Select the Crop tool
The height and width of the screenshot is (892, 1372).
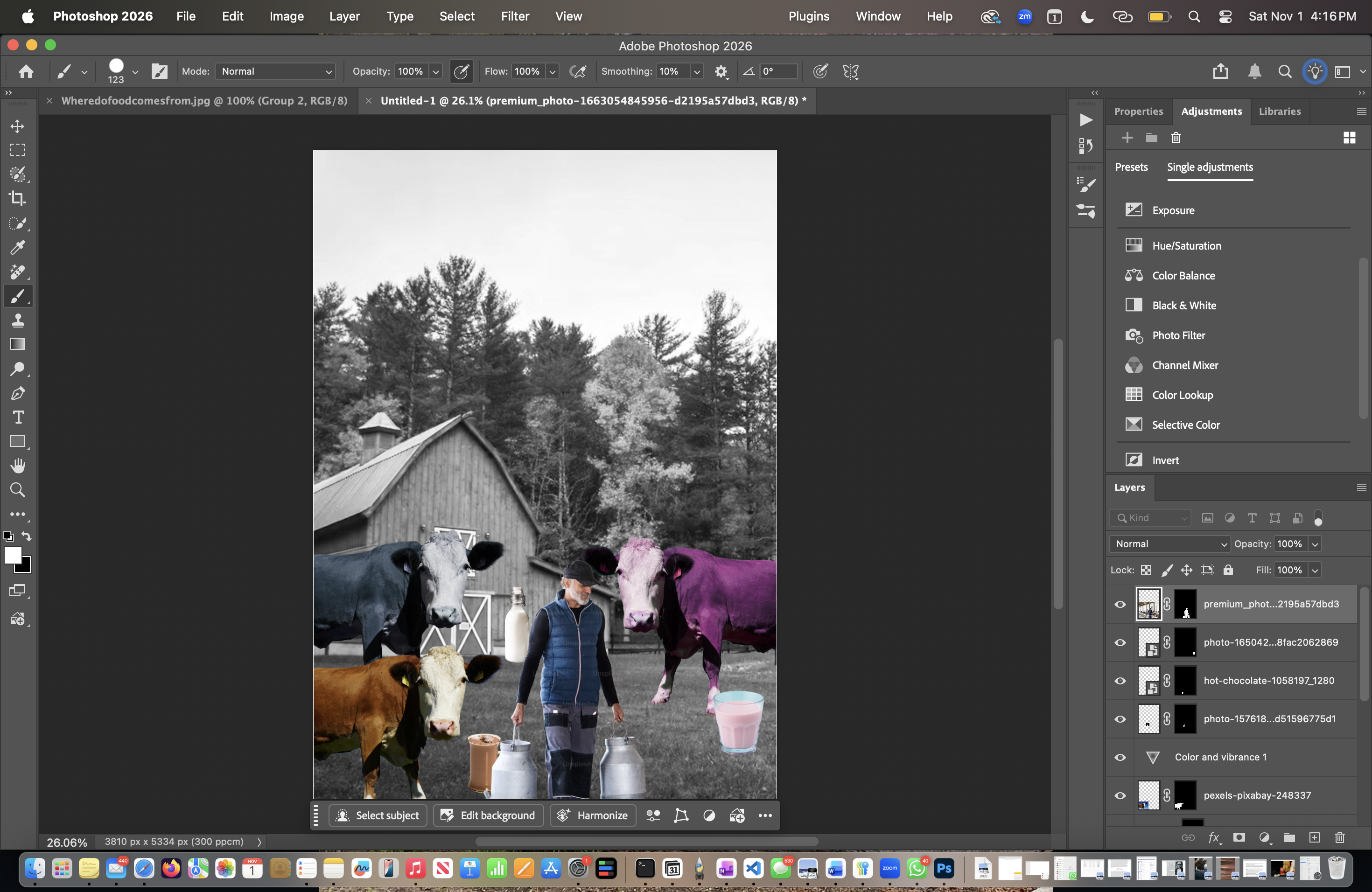point(17,198)
